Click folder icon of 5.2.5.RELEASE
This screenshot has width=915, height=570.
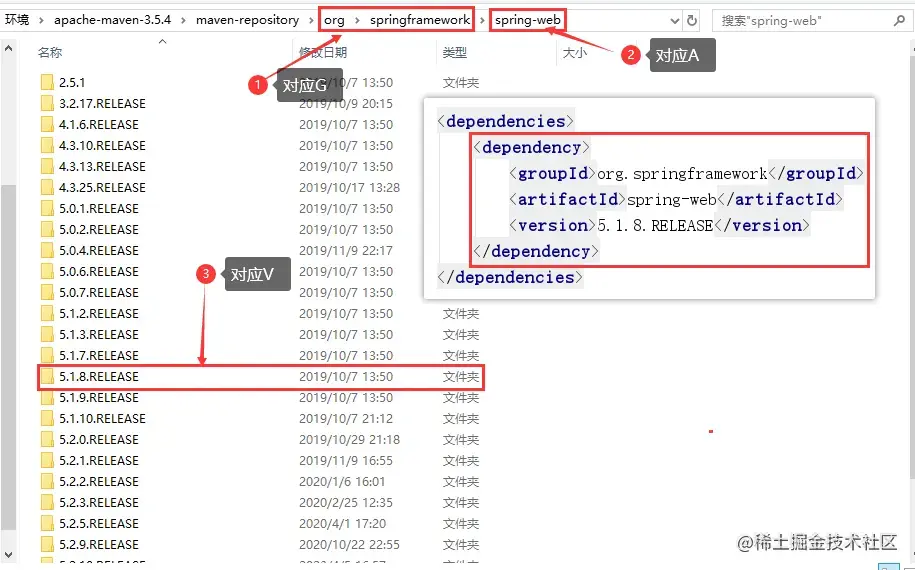click(47, 523)
